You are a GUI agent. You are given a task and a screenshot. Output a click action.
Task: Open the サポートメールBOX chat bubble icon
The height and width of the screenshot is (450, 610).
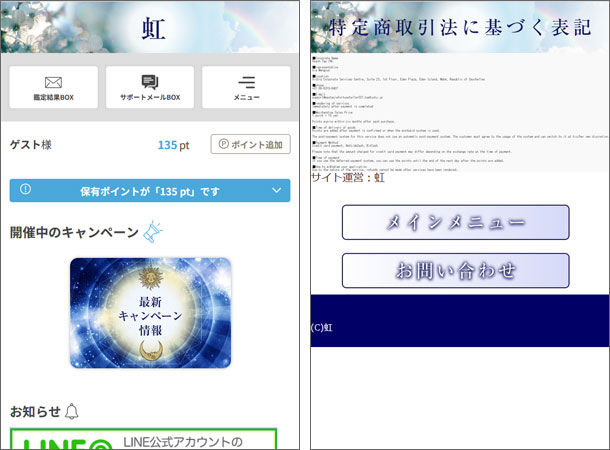(x=150, y=81)
